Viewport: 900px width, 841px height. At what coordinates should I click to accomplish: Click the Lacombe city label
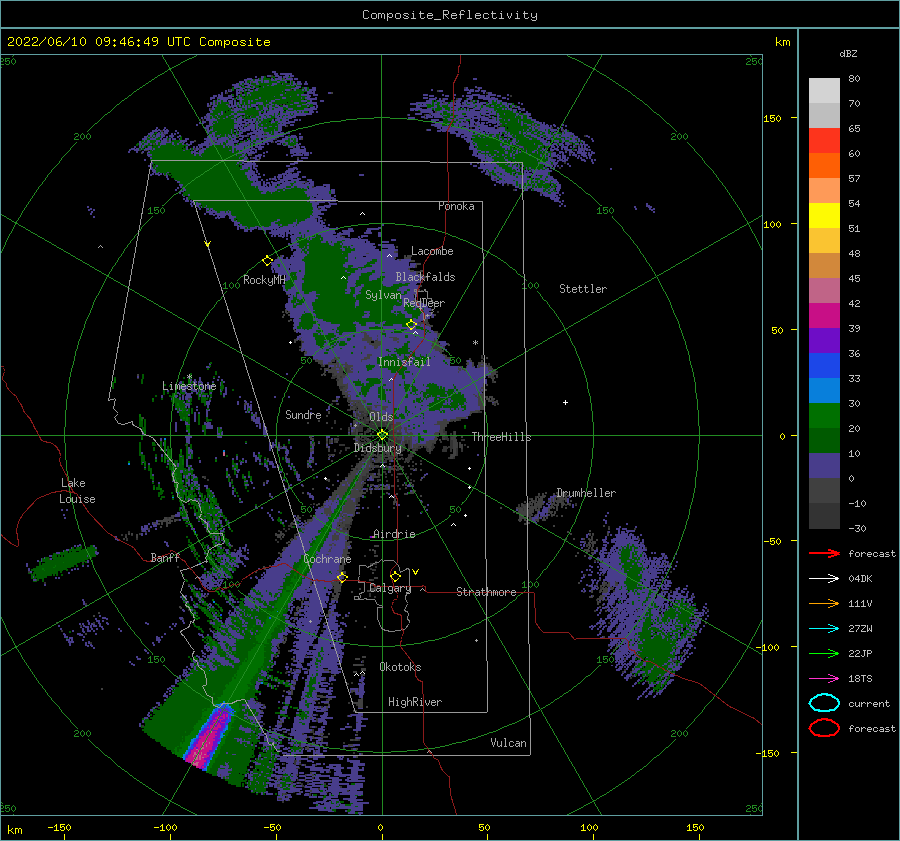[432, 251]
